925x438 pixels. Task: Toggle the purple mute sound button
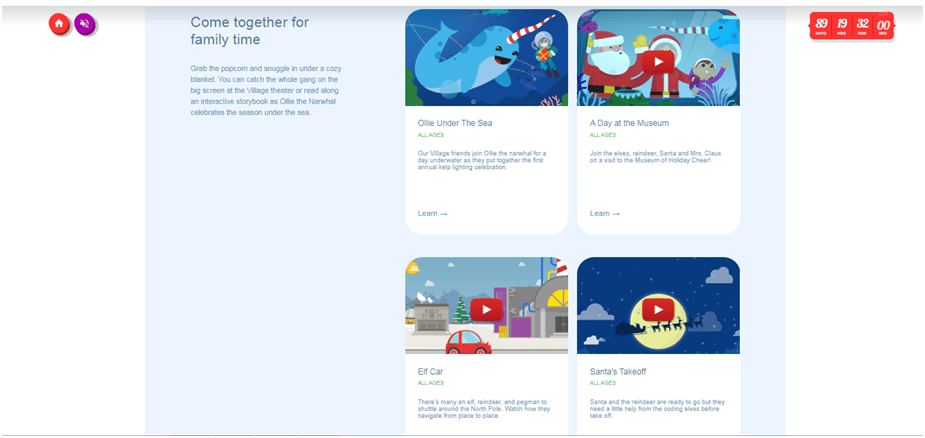85,24
